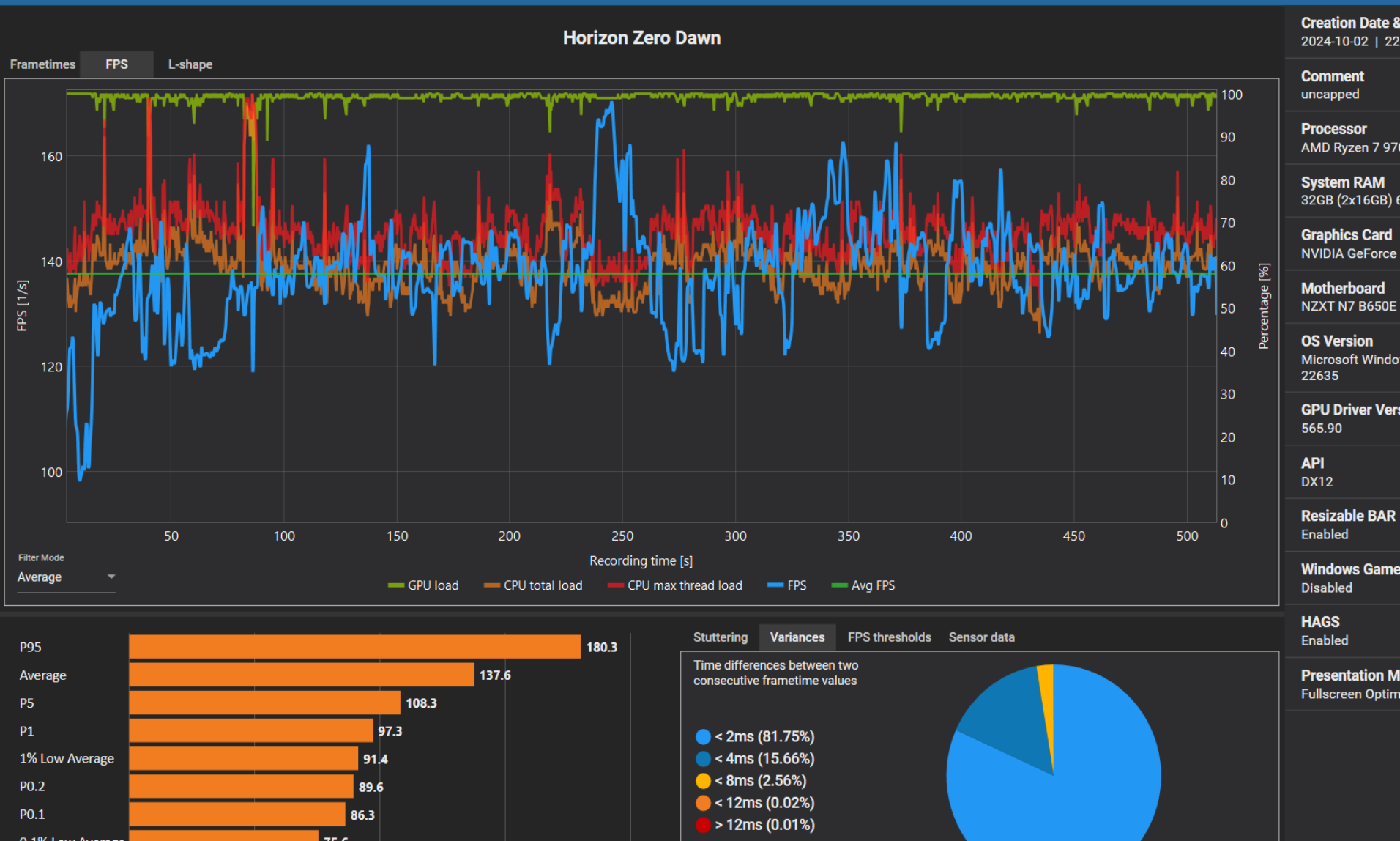Click the Windows Game Mode Disabled entry

pos(1342,578)
